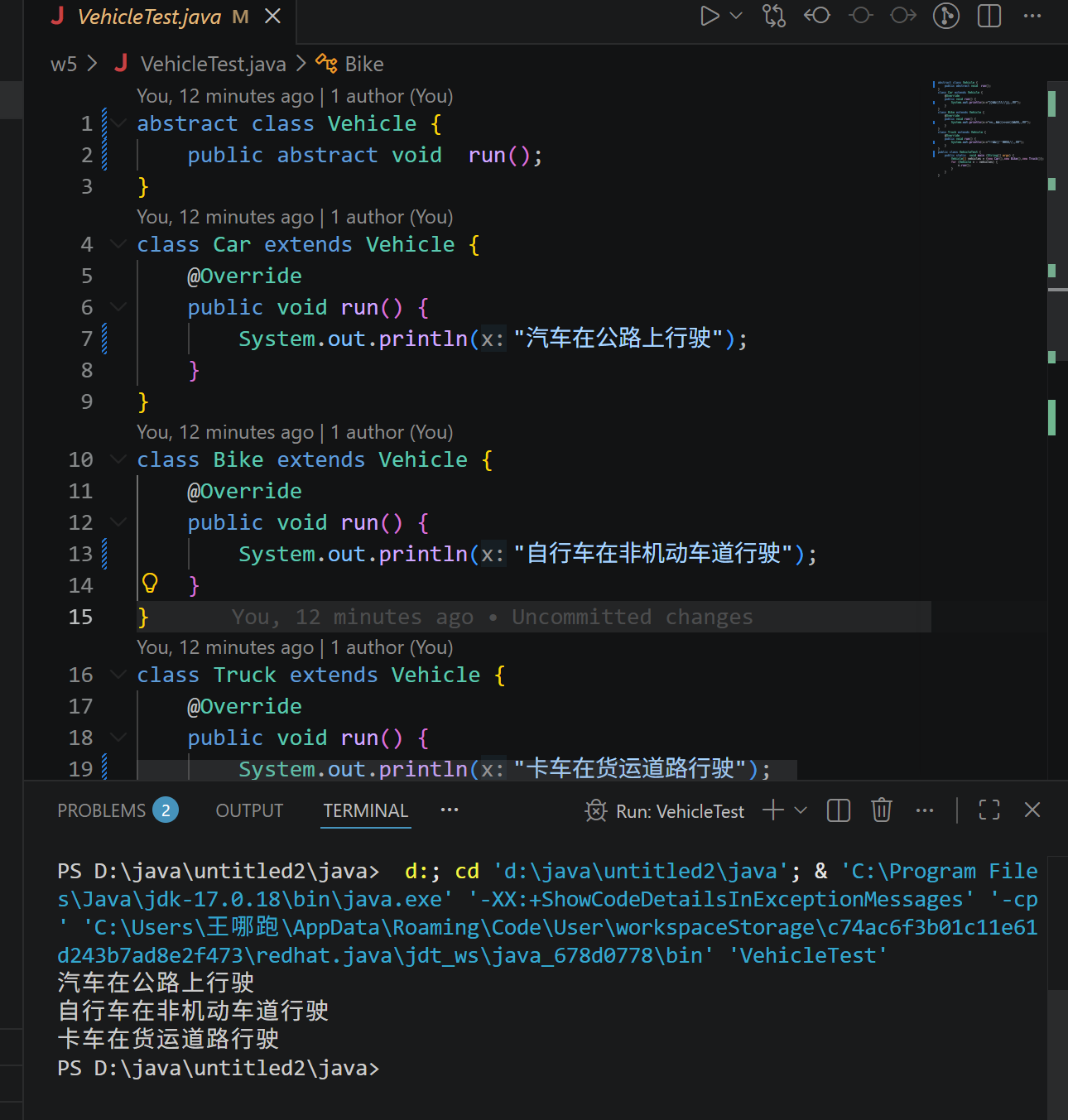
Task: Kill terminal with trash icon
Action: click(x=882, y=810)
